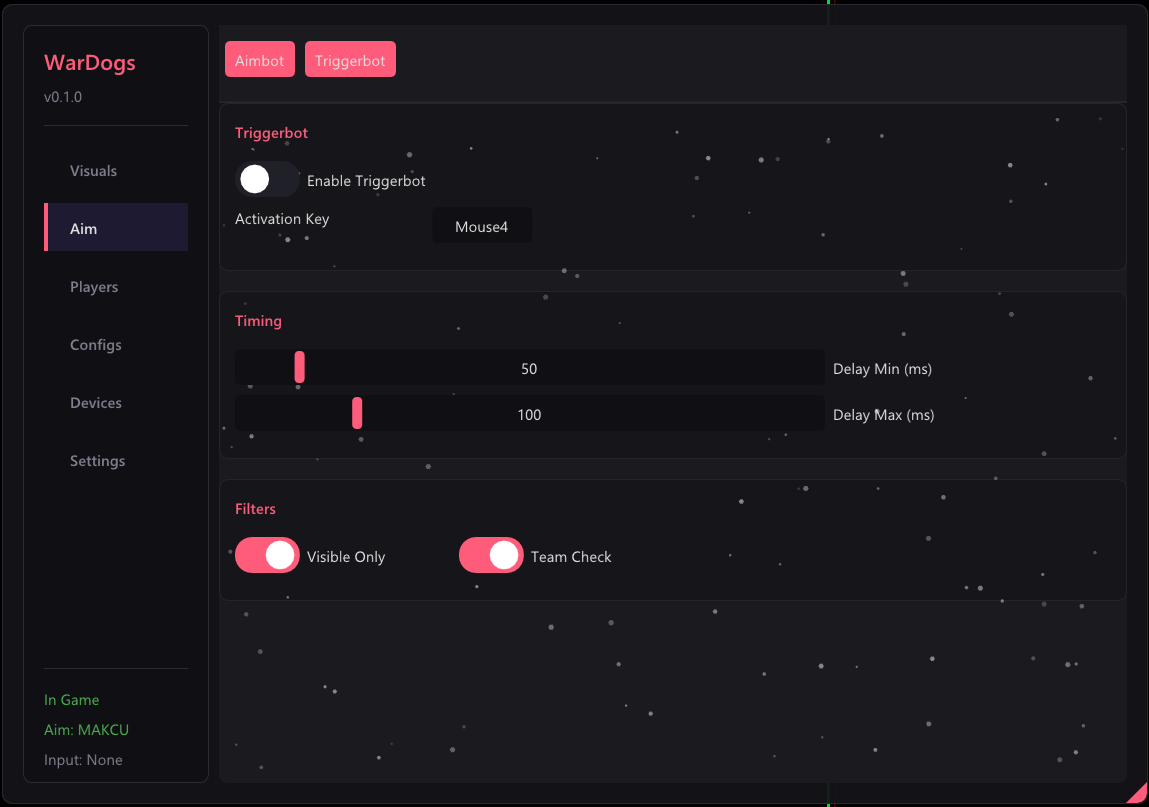
Task: Turn on the Enable Triggerbot switch
Action: [267, 180]
